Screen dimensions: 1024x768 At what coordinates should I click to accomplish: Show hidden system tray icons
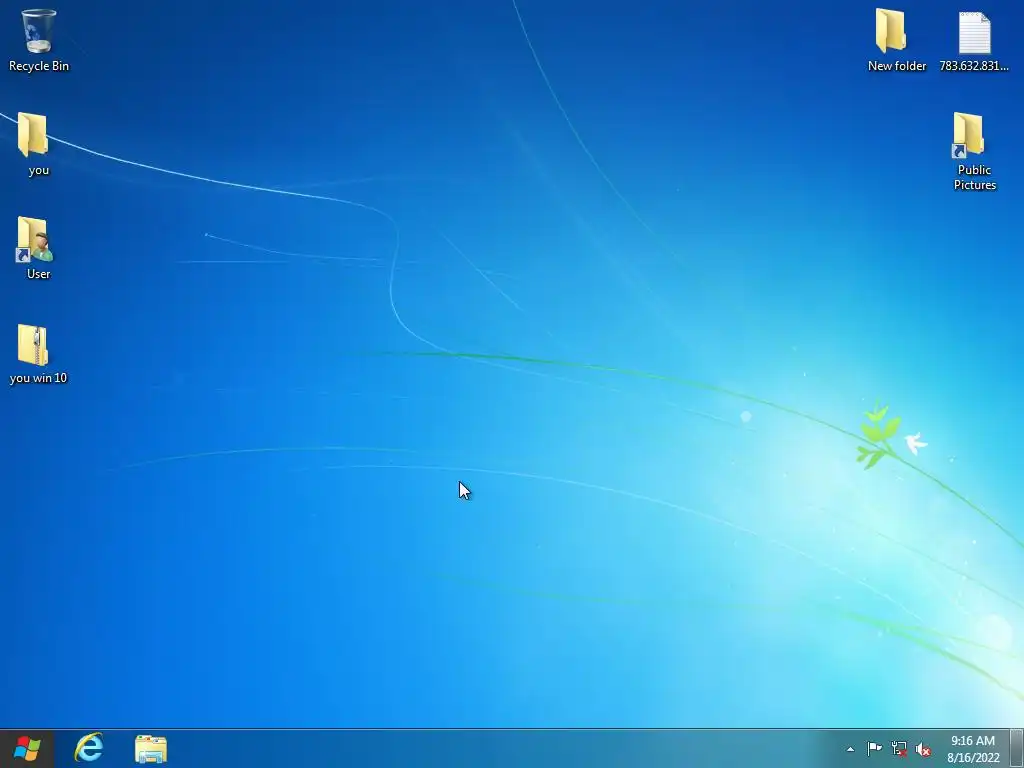pos(850,749)
